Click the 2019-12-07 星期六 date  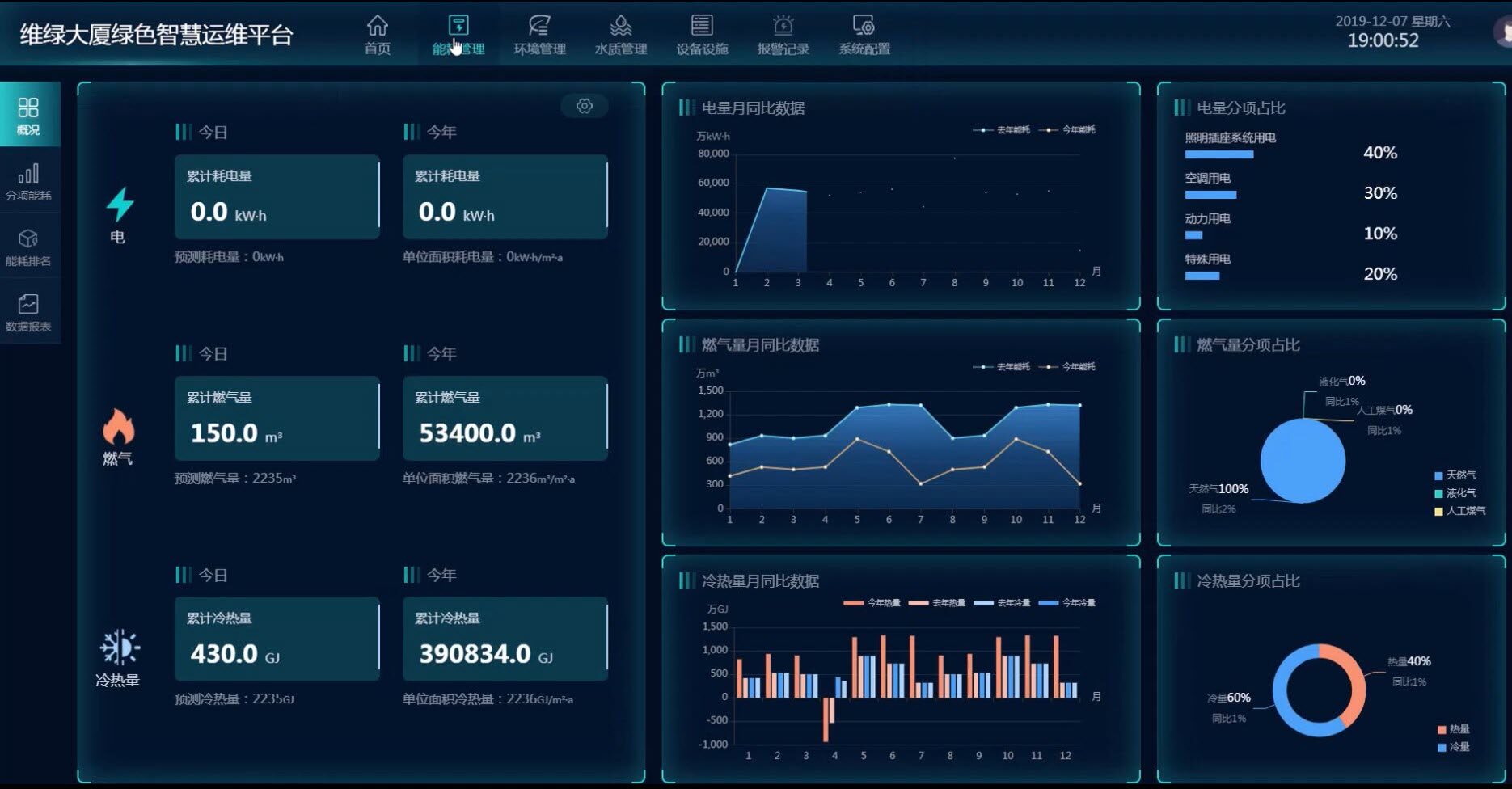(1392, 21)
